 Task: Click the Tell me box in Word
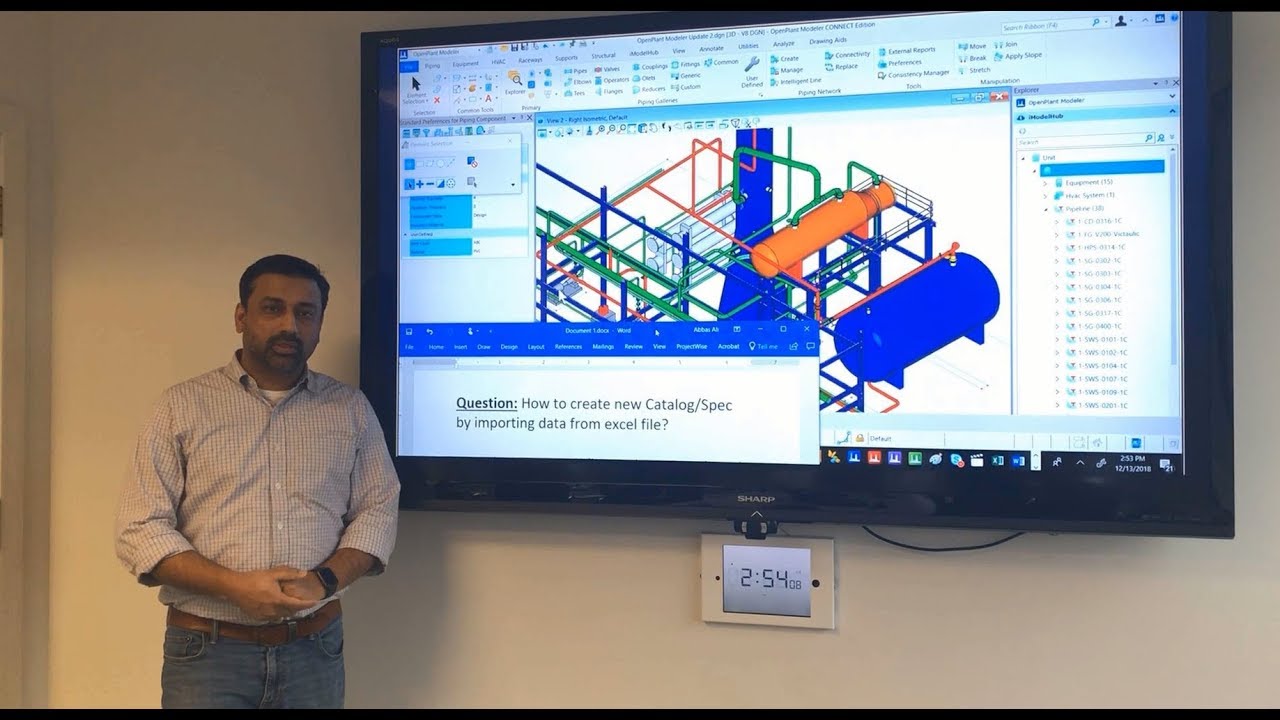click(763, 346)
